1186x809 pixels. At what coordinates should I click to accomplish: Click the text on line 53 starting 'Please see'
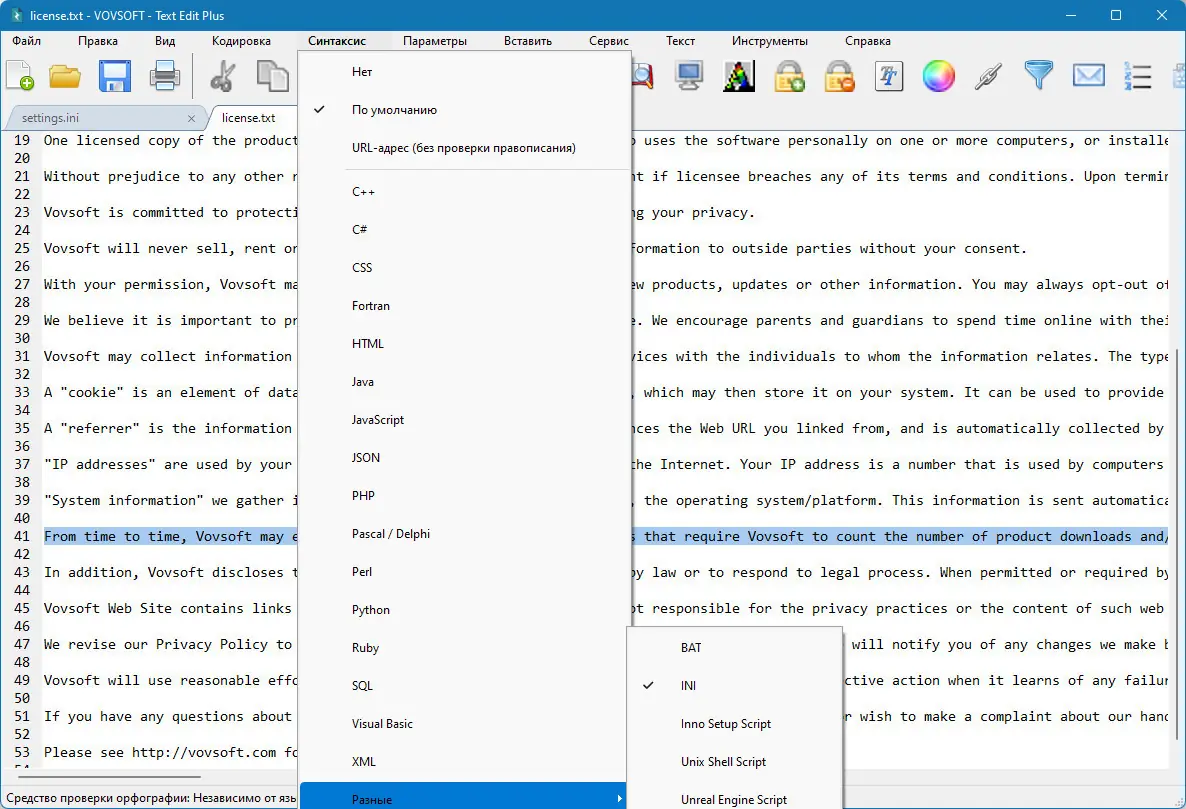coord(169,753)
